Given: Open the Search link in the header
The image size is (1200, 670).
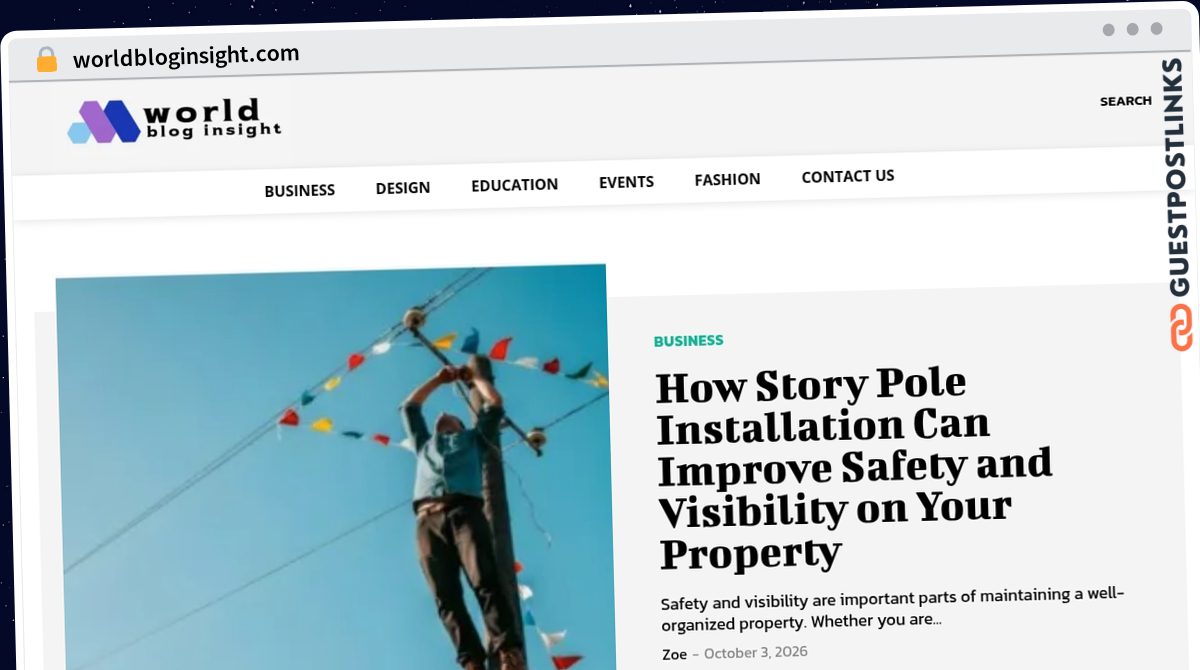Looking at the screenshot, I should [x=1125, y=101].
